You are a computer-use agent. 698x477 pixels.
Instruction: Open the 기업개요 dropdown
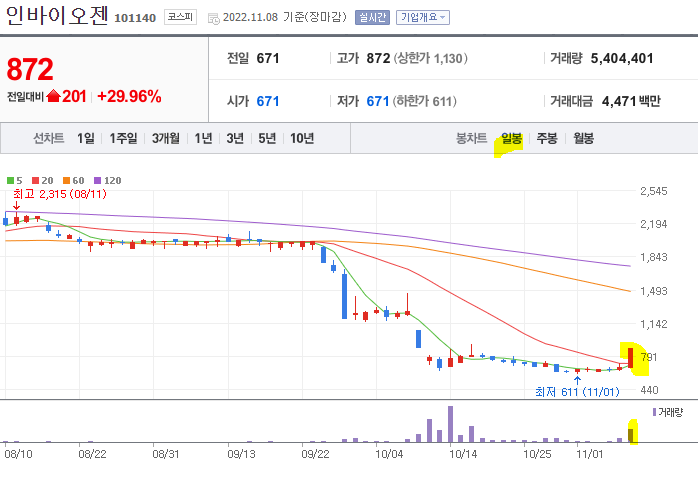[422, 17]
